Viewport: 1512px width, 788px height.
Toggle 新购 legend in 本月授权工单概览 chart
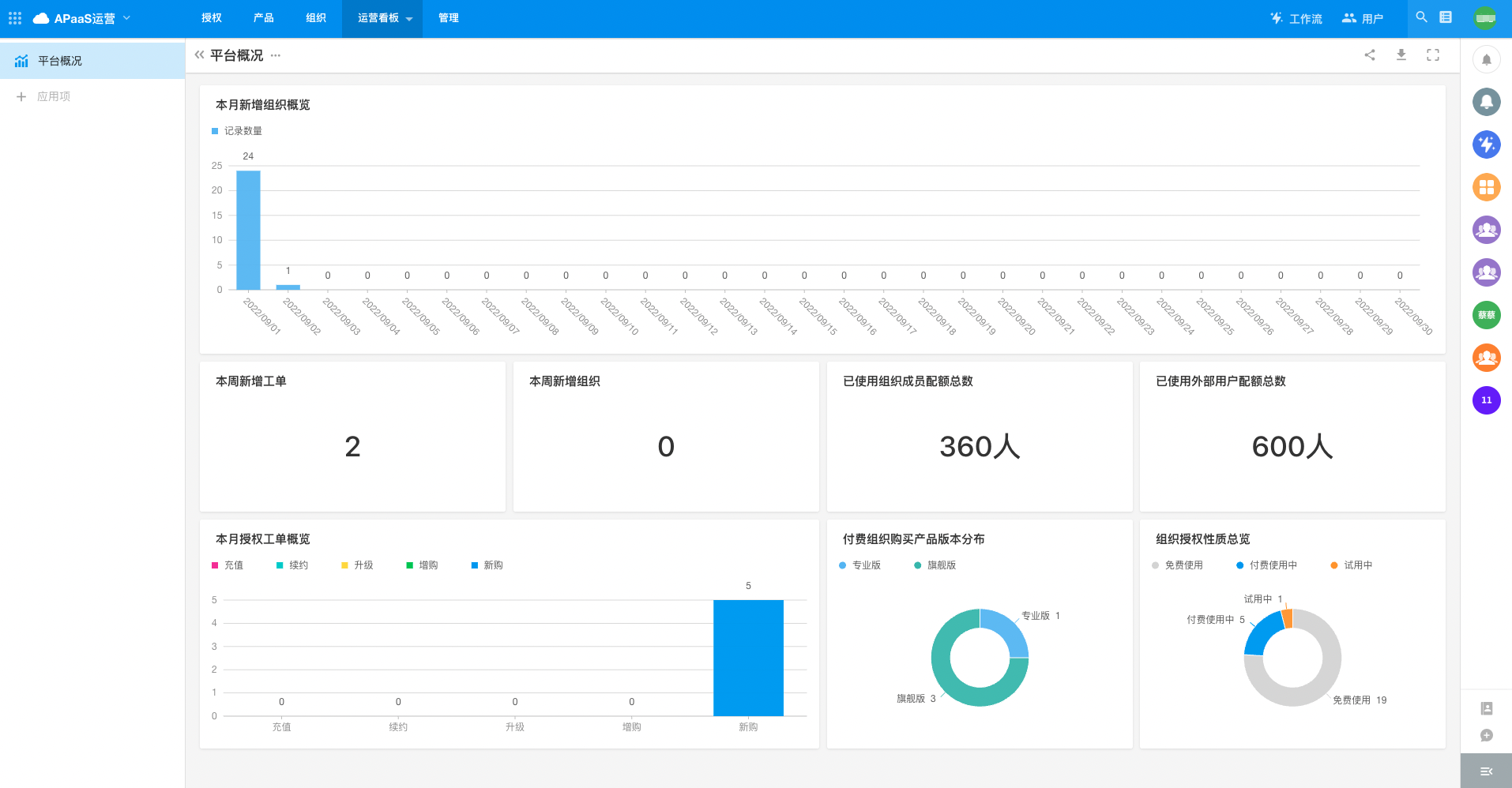point(487,565)
